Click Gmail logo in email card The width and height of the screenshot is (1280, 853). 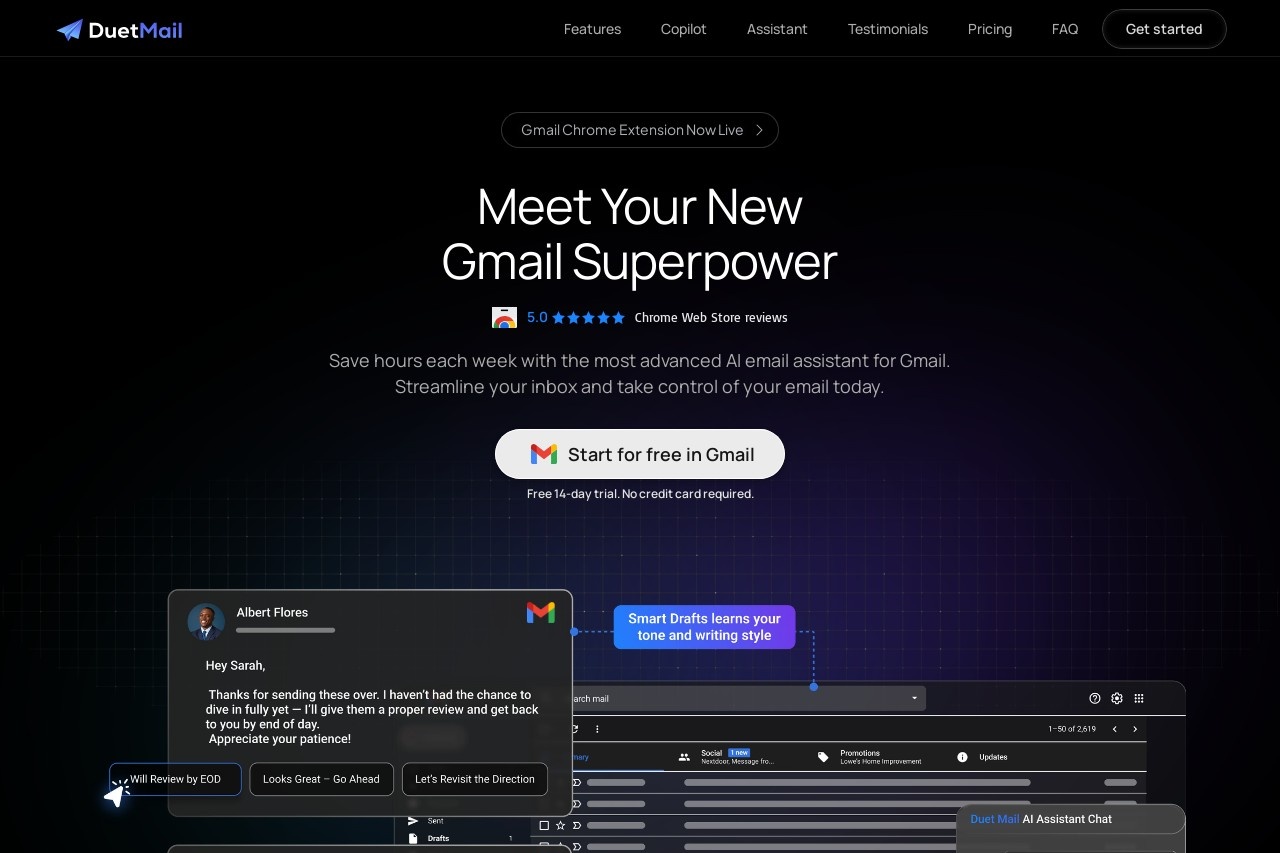tap(541, 612)
